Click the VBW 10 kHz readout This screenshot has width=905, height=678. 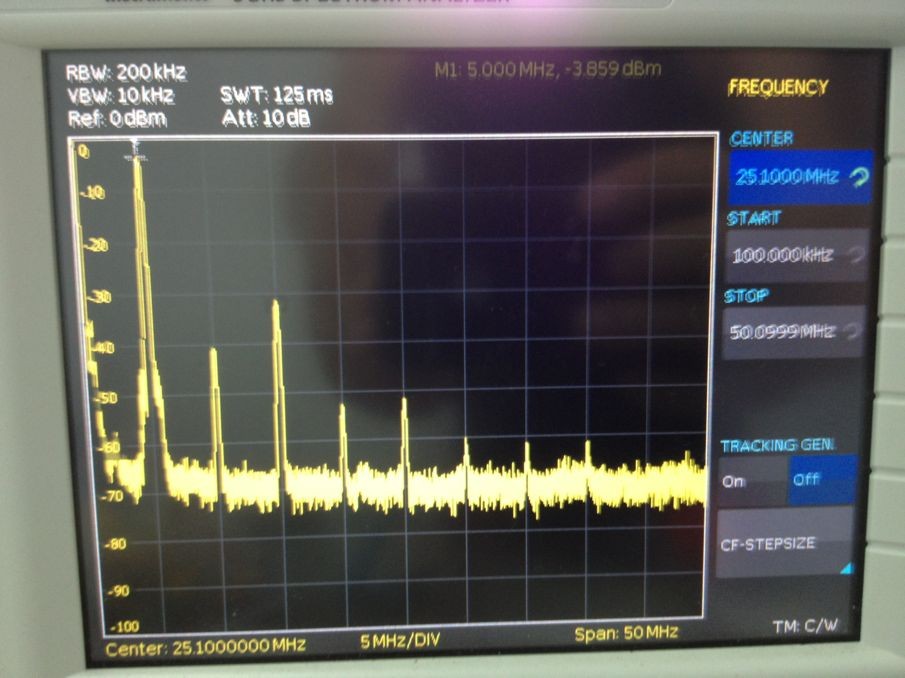click(x=120, y=95)
